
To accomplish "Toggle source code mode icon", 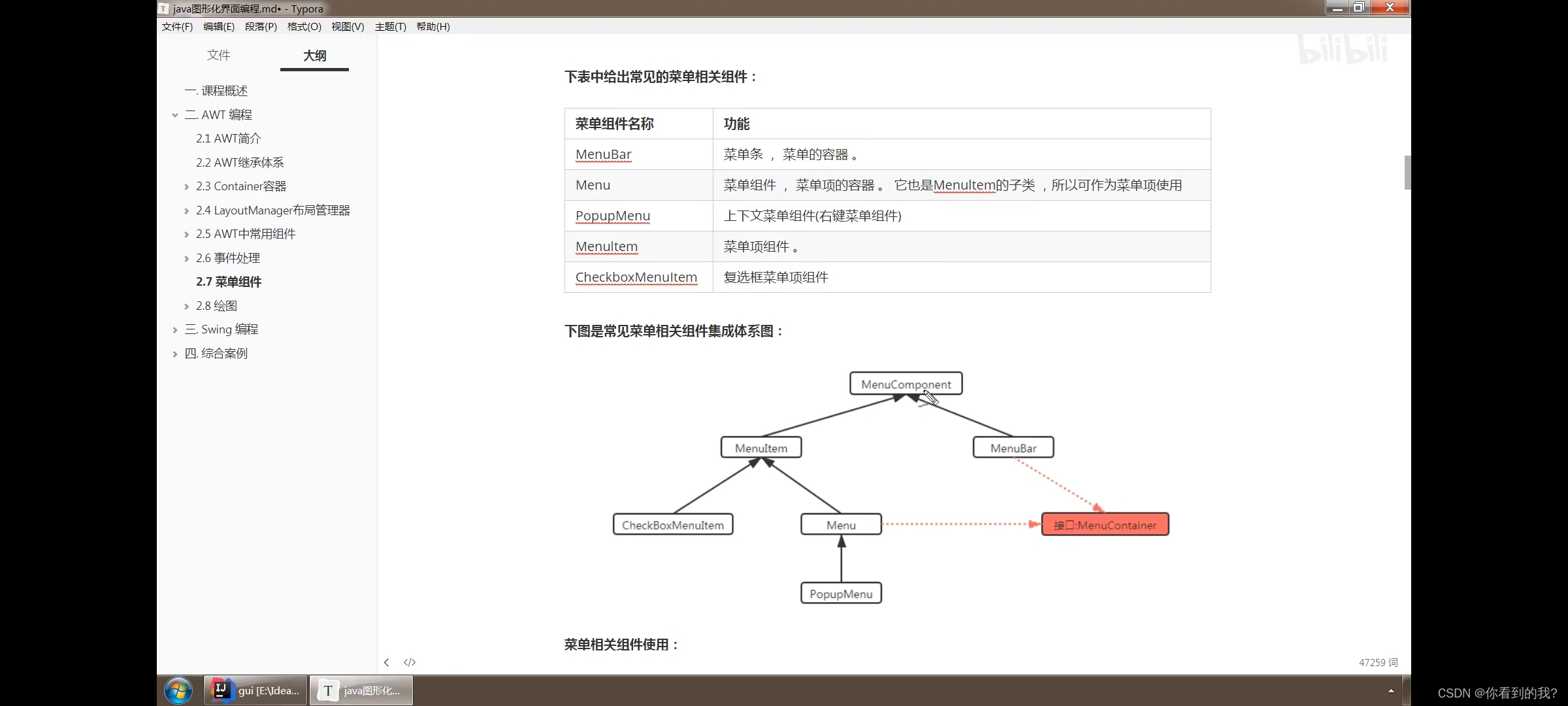I will click(410, 662).
